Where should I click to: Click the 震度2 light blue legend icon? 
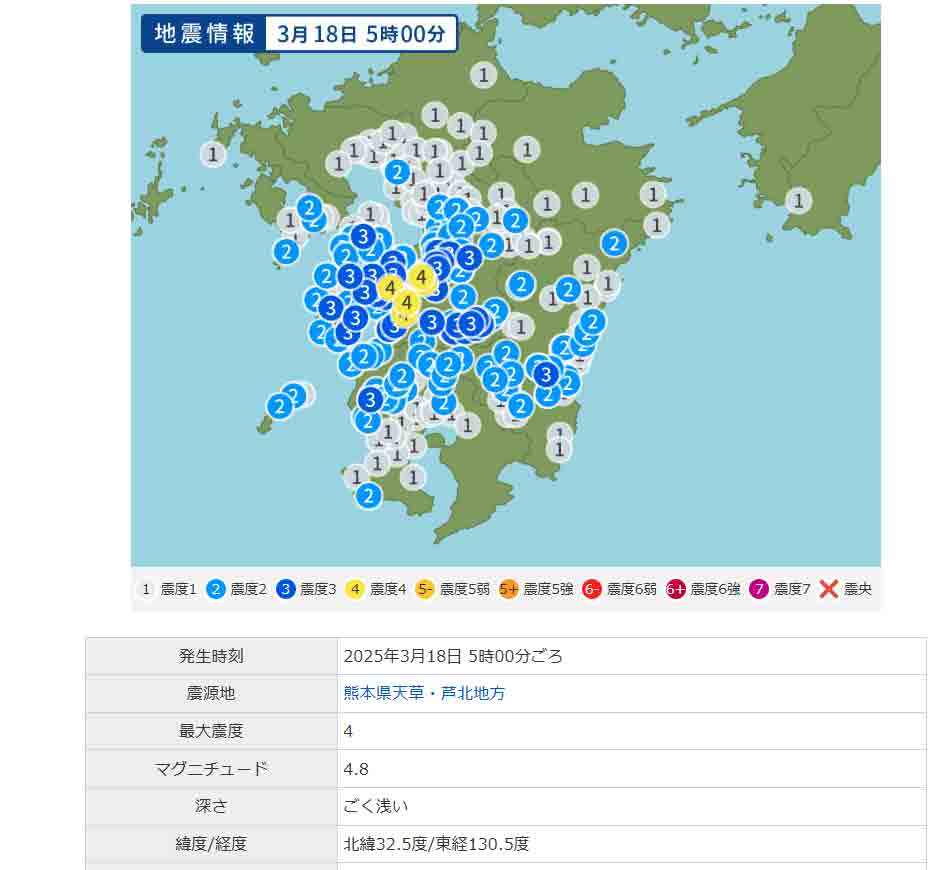[x=216, y=589]
